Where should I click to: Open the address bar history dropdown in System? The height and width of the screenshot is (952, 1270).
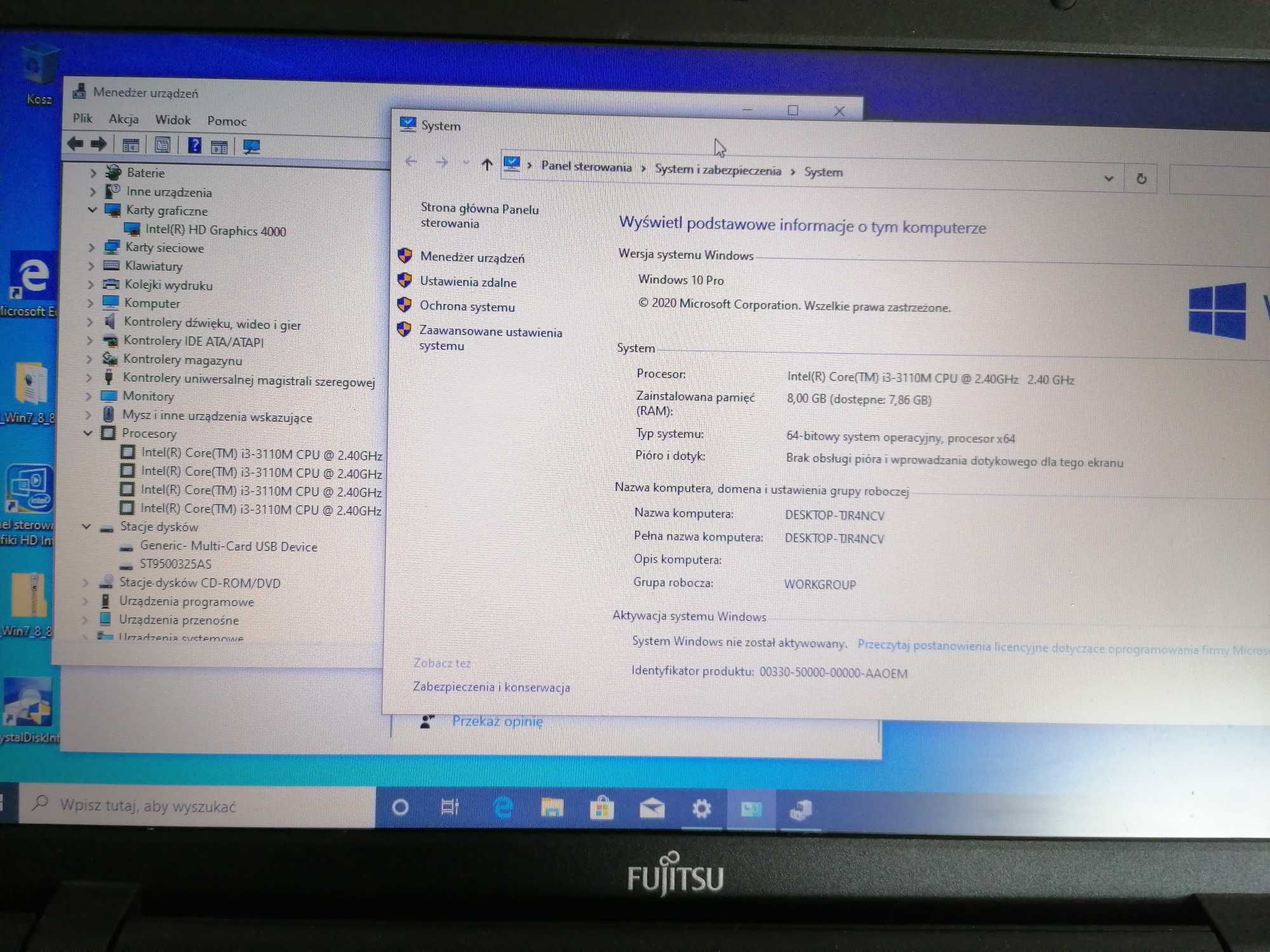point(1109,178)
